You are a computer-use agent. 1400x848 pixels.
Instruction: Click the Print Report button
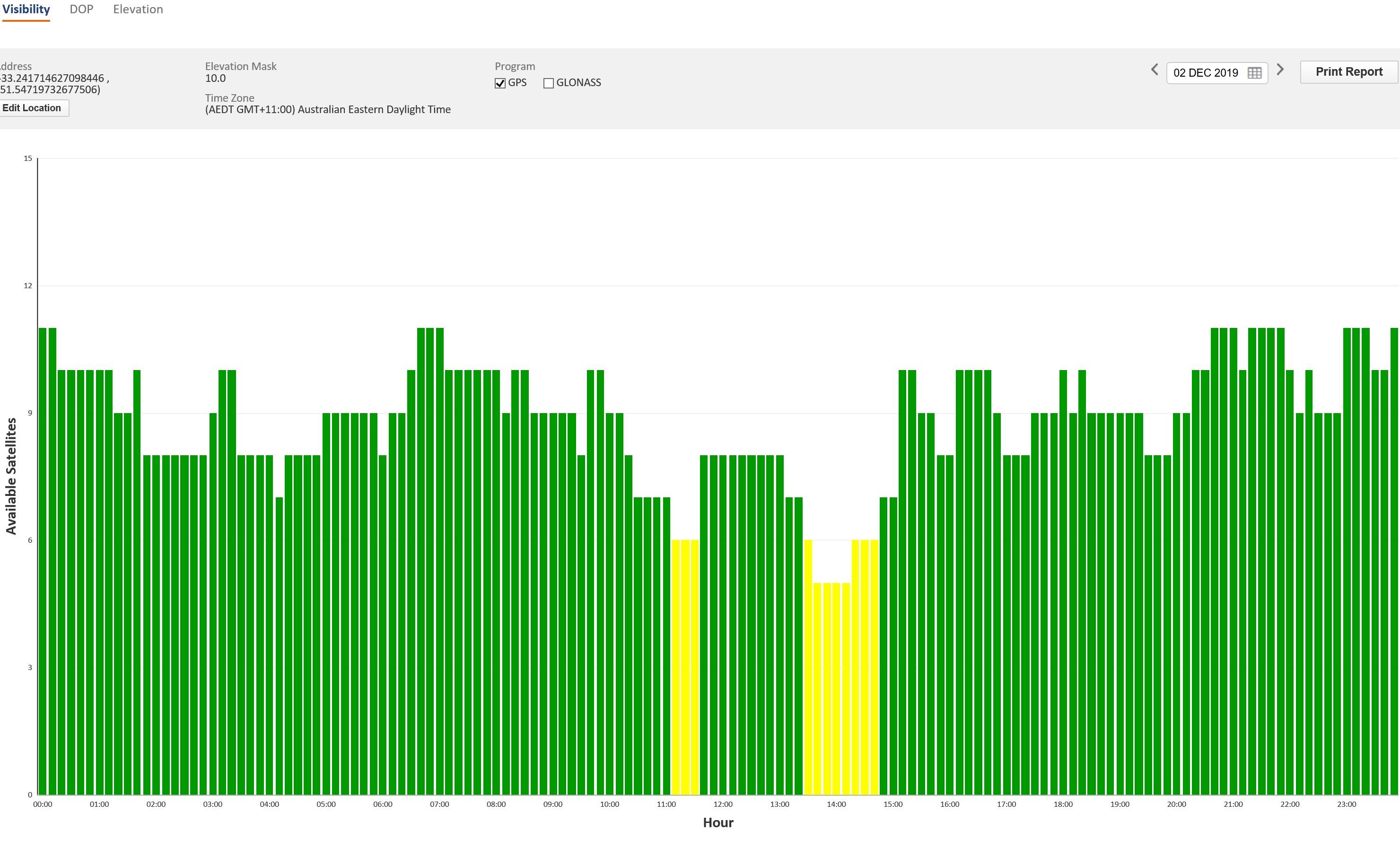(1348, 72)
